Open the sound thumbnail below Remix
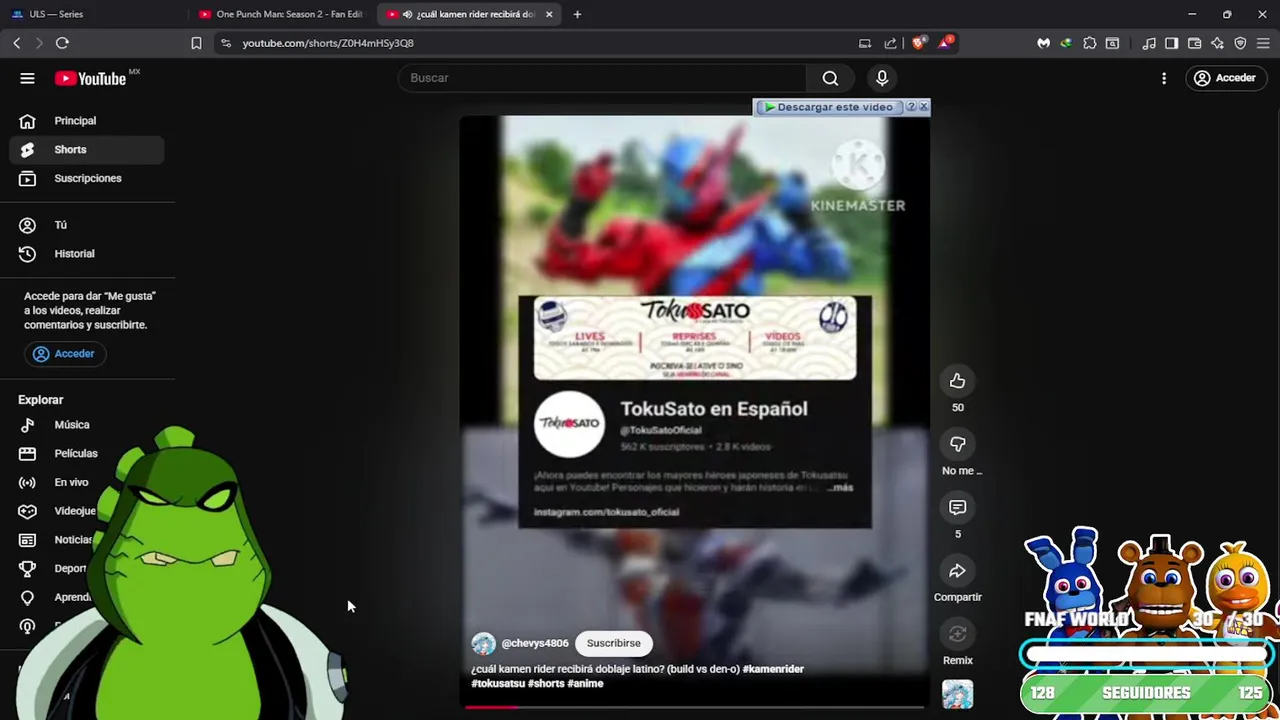The width and height of the screenshot is (1280, 720). tap(957, 694)
